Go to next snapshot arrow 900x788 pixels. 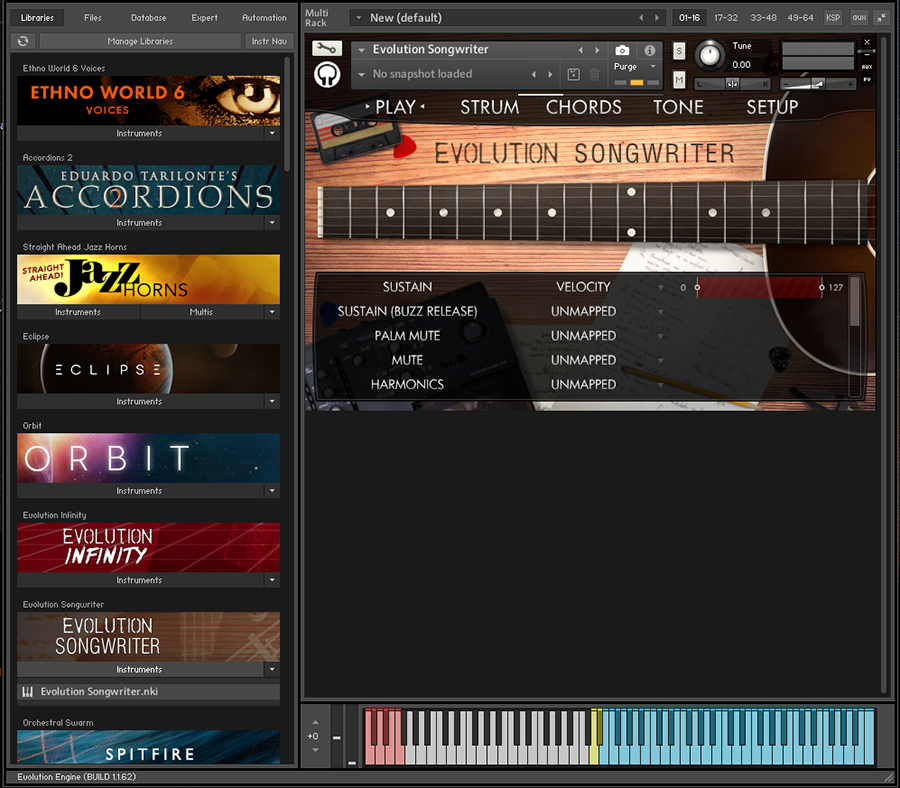[x=550, y=74]
